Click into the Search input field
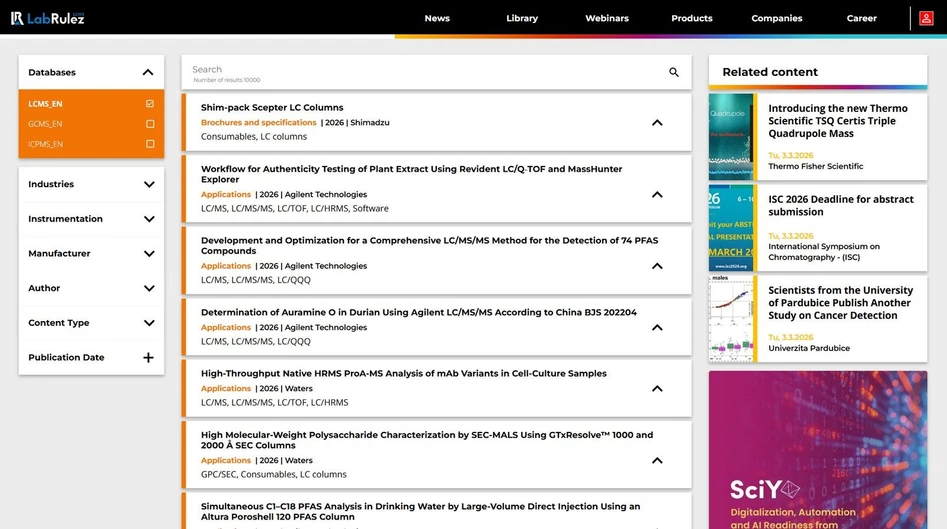 pyautogui.click(x=420, y=70)
